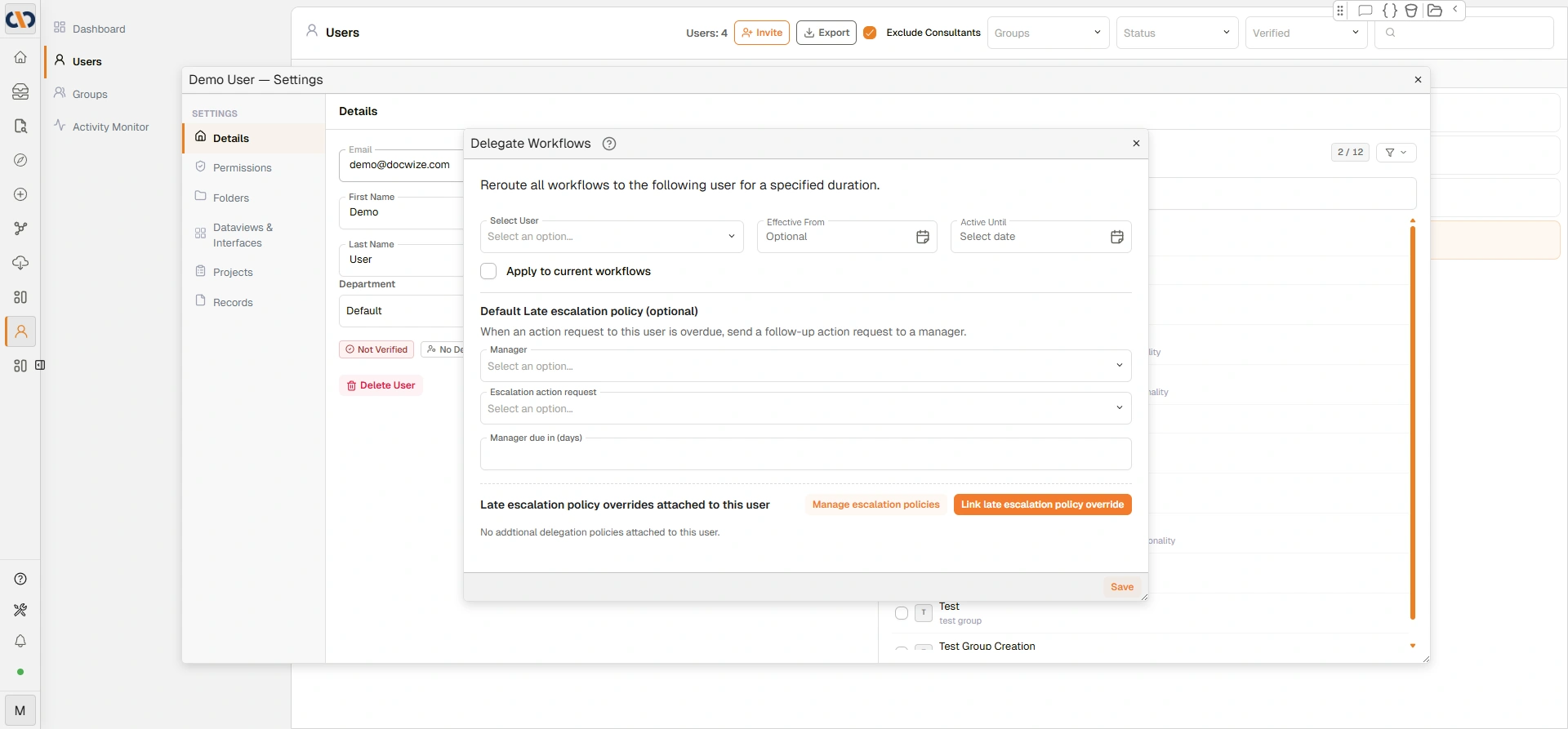
Task: Open the inbox tray icon in left rail
Action: 20,91
